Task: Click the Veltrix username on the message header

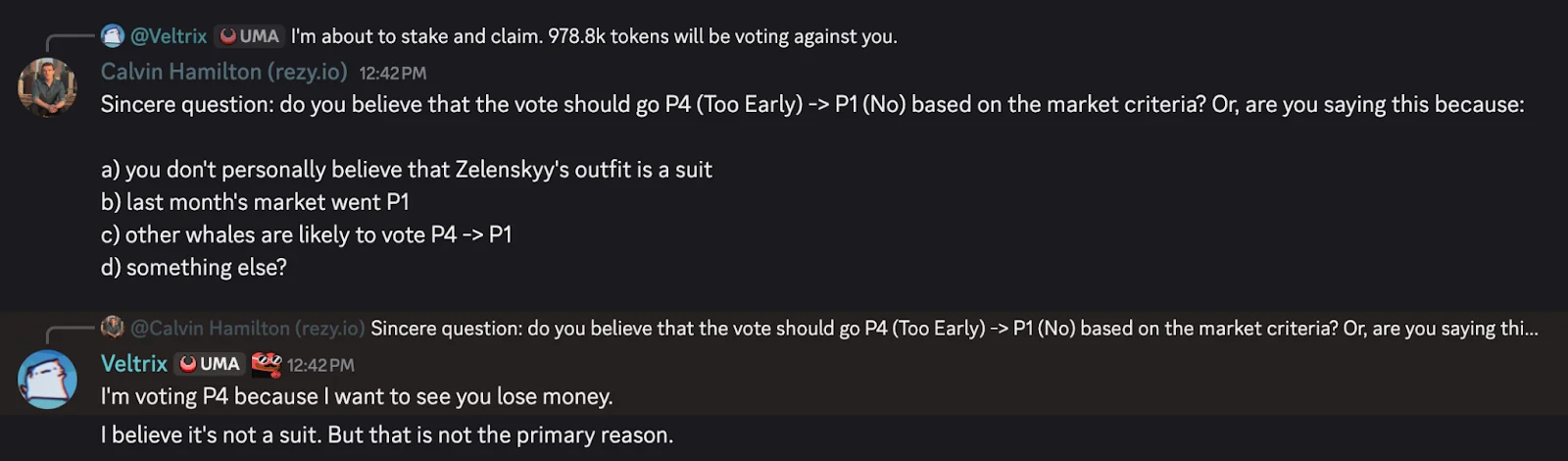Action: [134, 364]
